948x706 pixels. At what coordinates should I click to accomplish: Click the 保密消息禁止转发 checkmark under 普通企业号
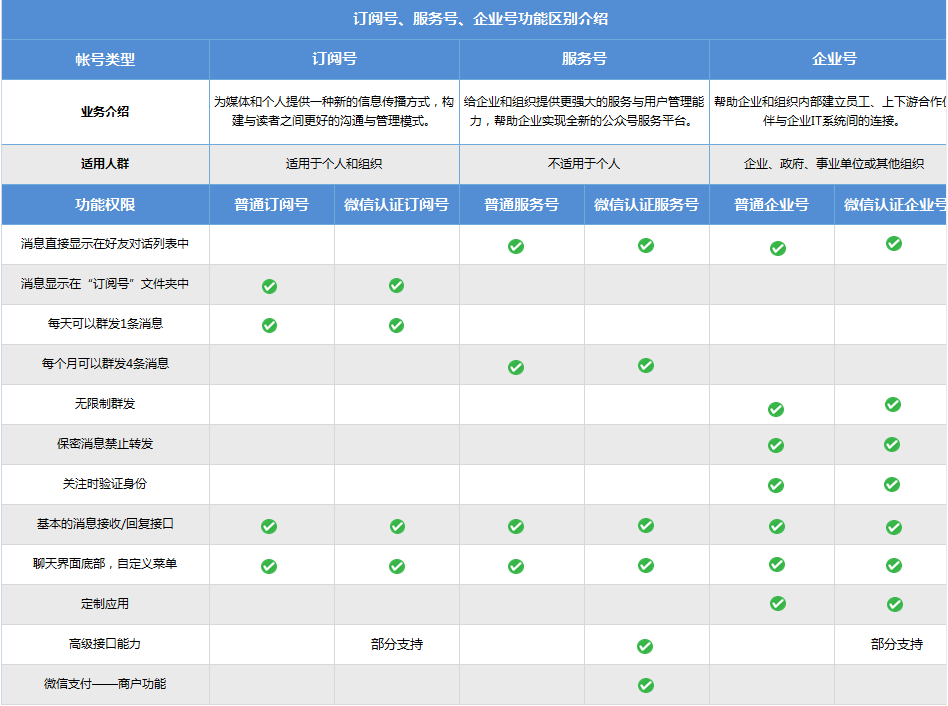[776, 445]
